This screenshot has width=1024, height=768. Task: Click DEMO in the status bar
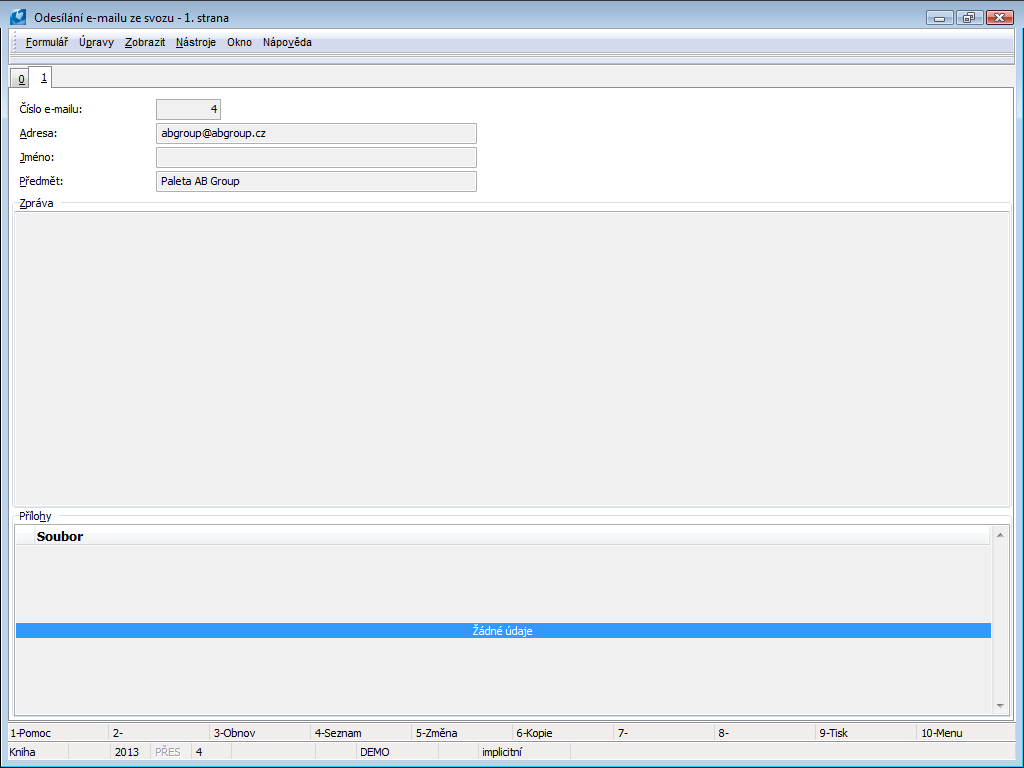coord(374,752)
